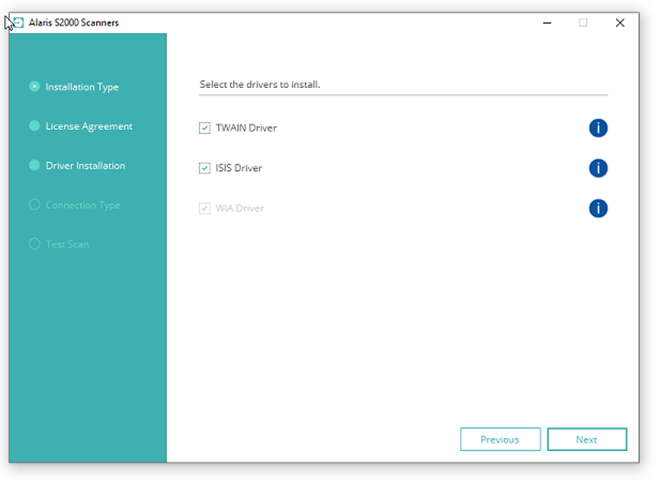Open info for WIA Driver

(598, 208)
